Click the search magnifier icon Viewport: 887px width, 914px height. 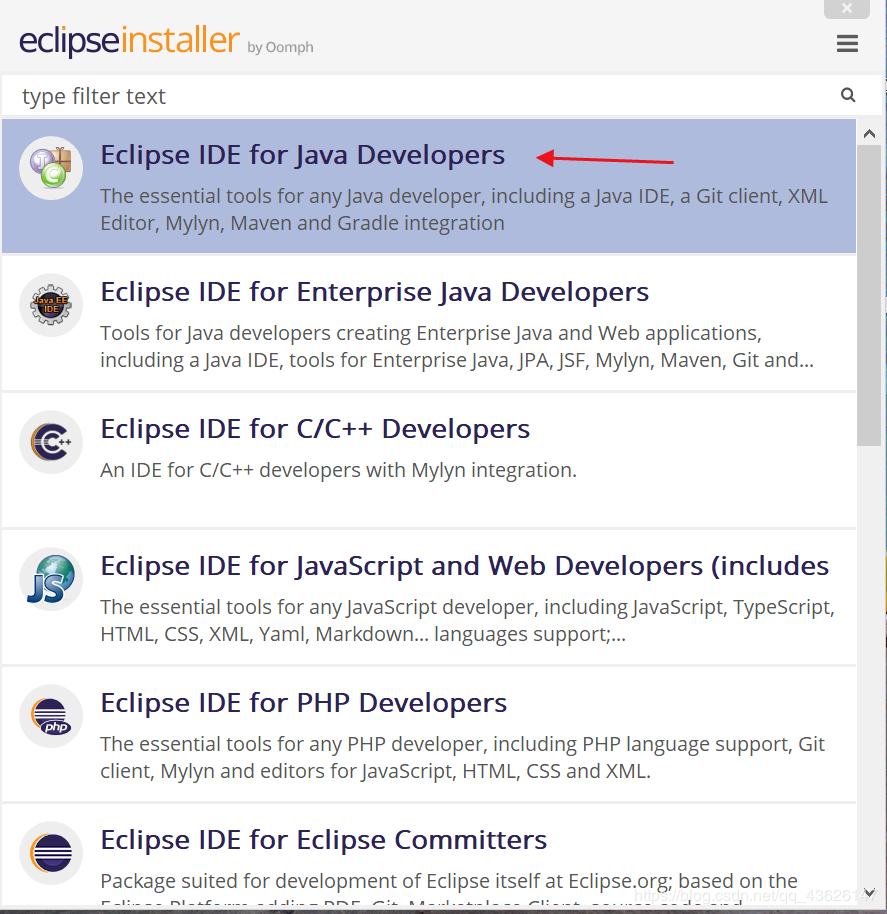(x=848, y=95)
